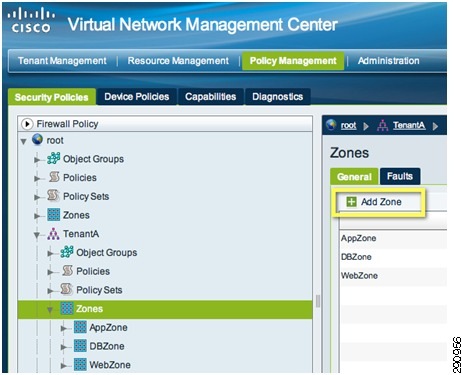Screen dimensions: 462x375
Task: Switch to the Device Policies tab
Action: [137, 97]
